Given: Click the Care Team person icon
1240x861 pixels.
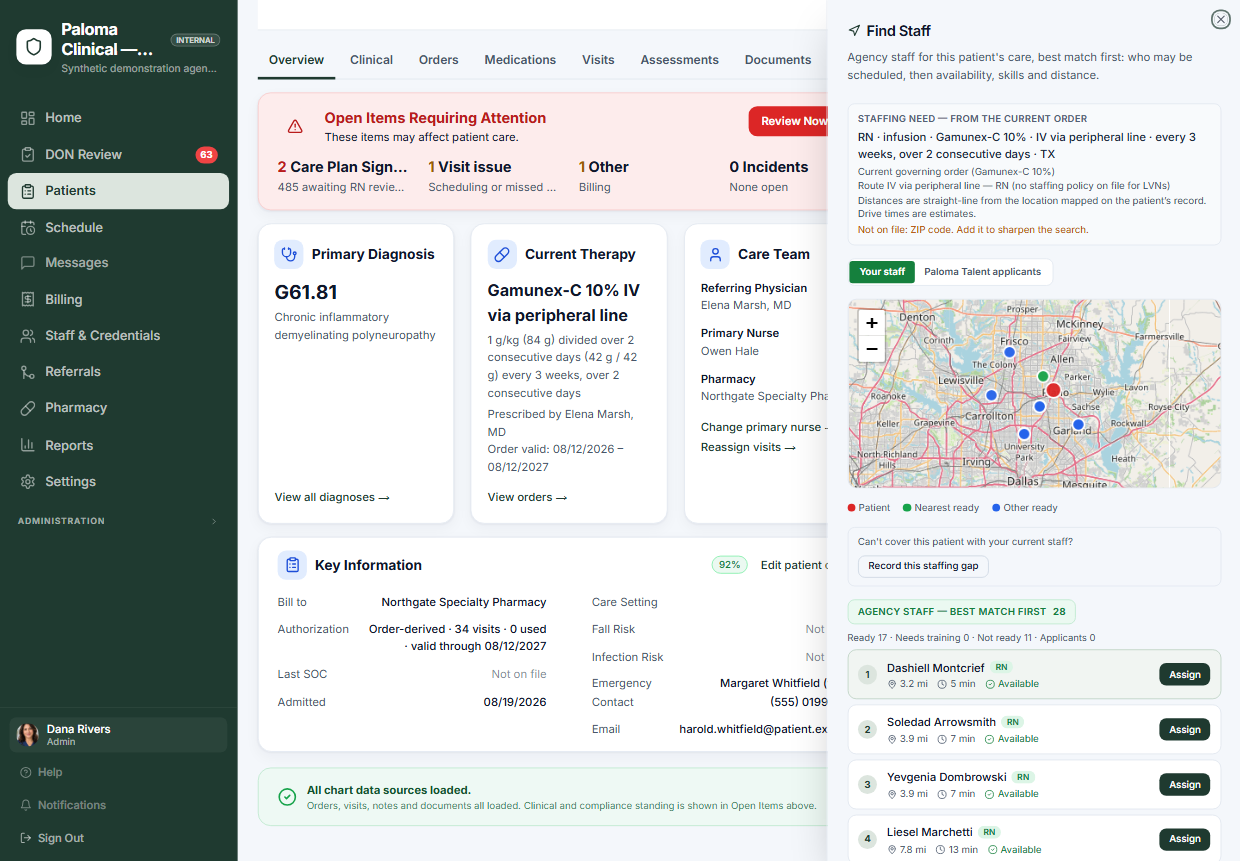Looking at the screenshot, I should pyautogui.click(x=715, y=254).
